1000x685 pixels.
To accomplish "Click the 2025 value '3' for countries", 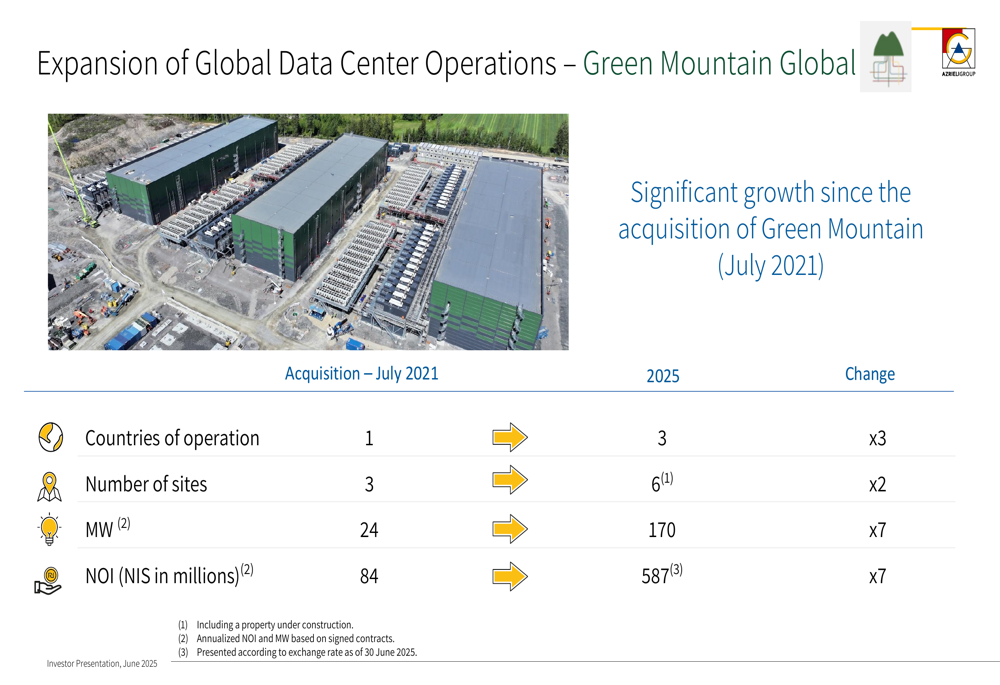I will pos(662,439).
